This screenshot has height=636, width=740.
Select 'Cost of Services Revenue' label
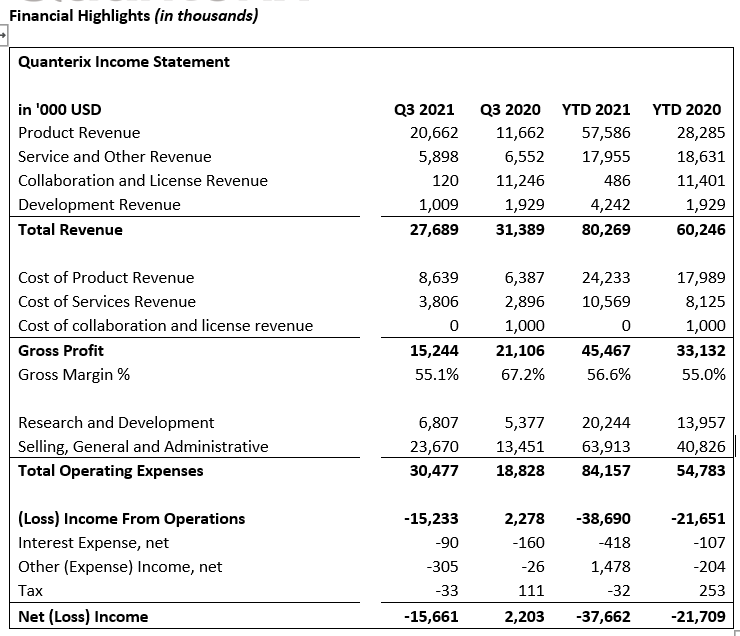(107, 301)
